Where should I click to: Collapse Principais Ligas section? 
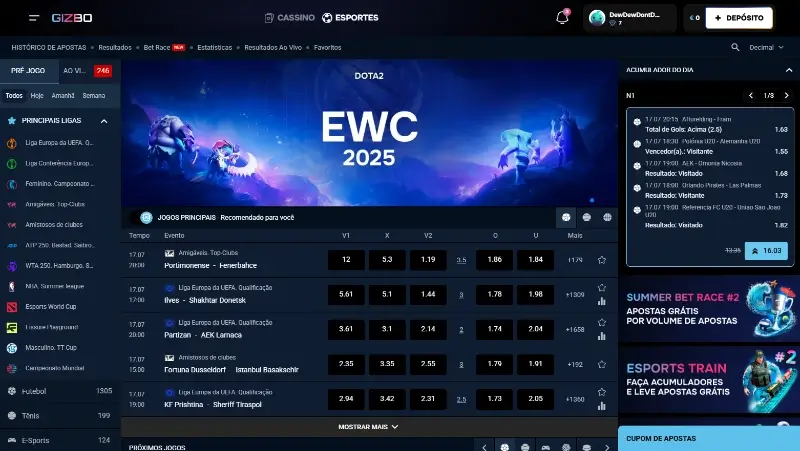coord(104,121)
